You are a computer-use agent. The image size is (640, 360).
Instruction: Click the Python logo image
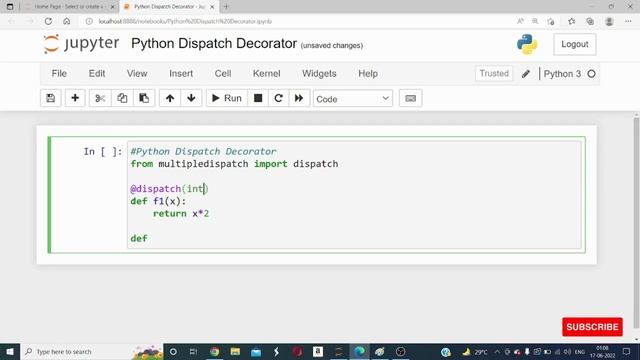[527, 44]
